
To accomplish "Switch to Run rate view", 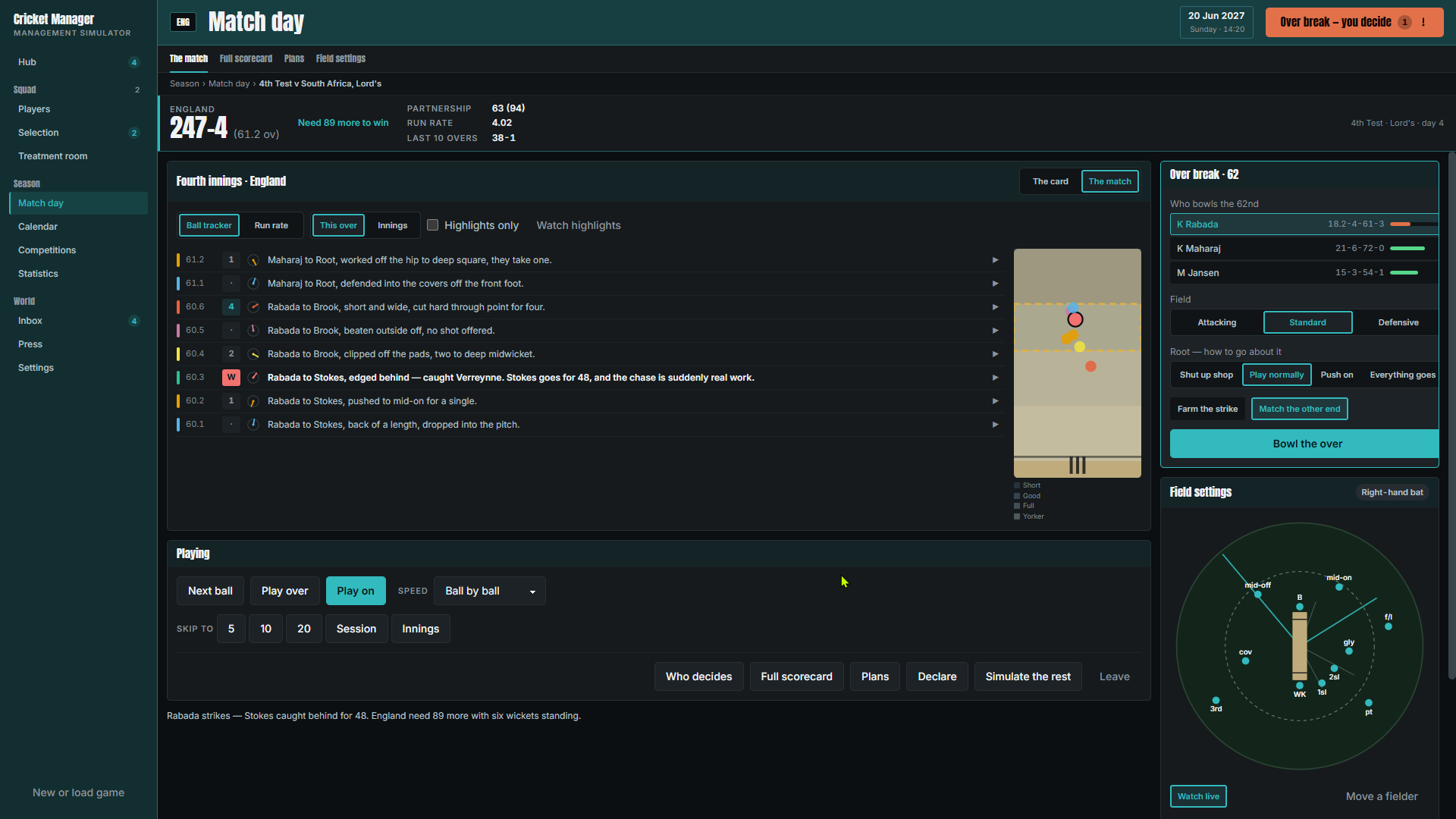I will click(271, 225).
